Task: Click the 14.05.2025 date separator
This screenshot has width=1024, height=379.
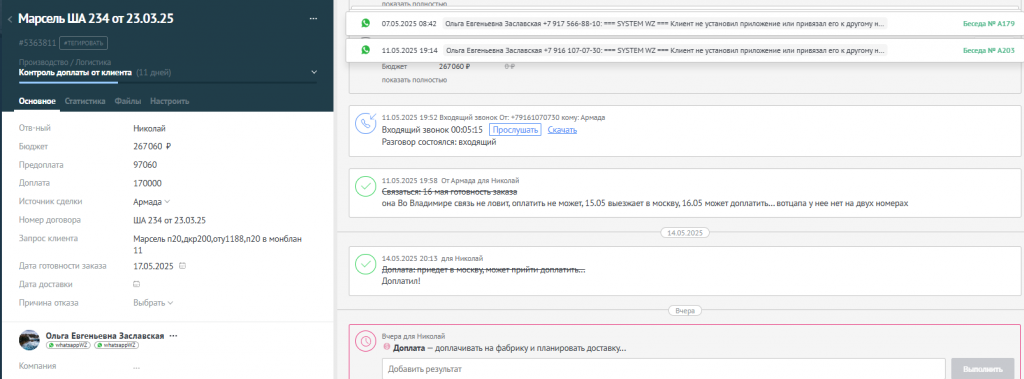Action: (x=684, y=233)
